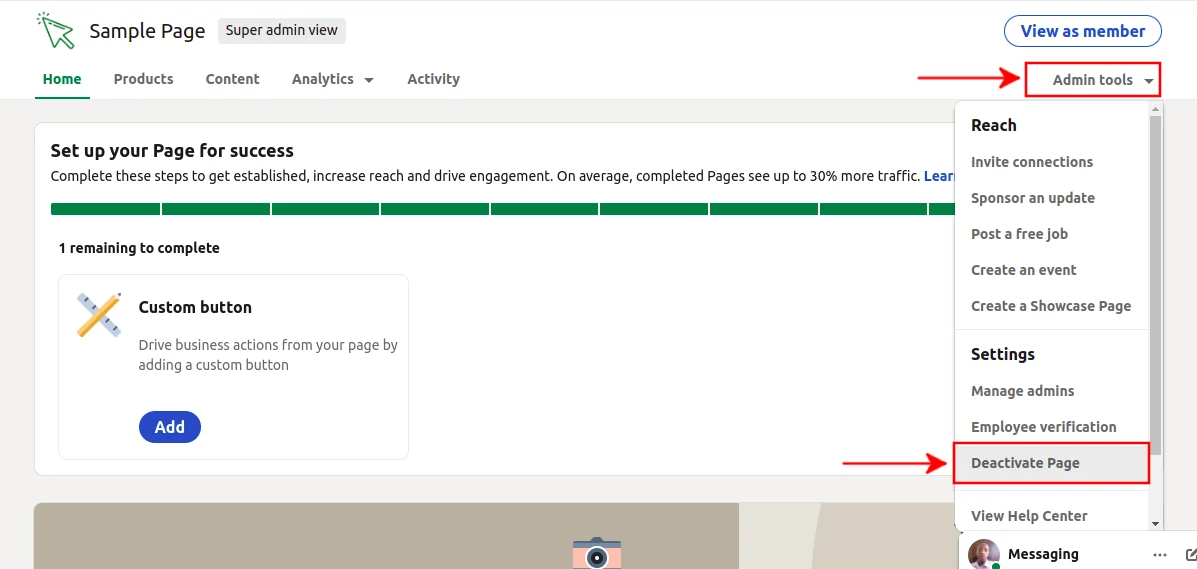Click the menu scrollbar down arrow
The image size is (1197, 569).
[1155, 524]
